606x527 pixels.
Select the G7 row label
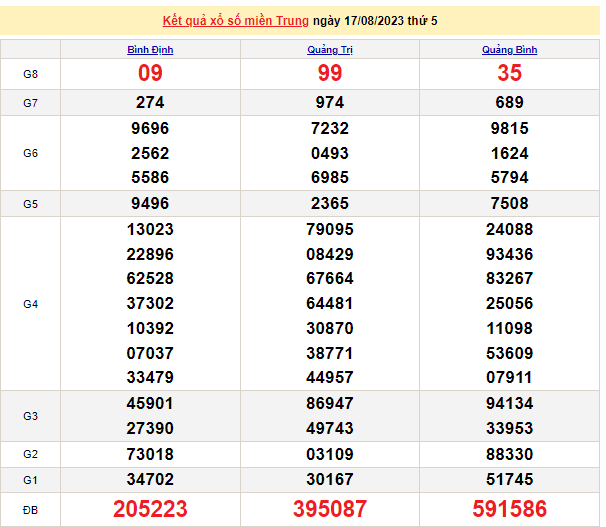pyautogui.click(x=30, y=103)
